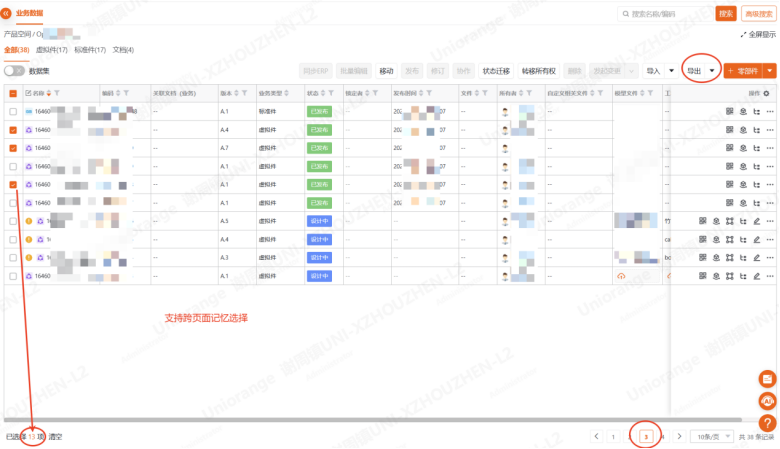Open the help question mark floating button
Viewport: 780px width, 449px height.
[x=768, y=423]
